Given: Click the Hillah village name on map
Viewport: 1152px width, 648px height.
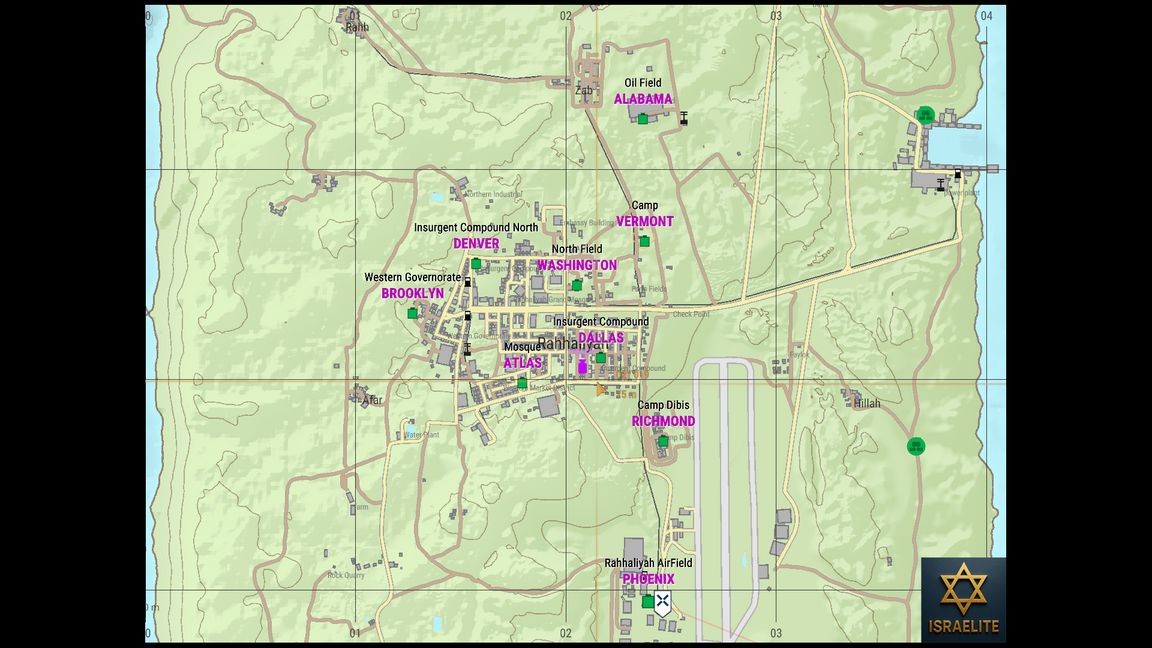Looking at the screenshot, I should 867,403.
